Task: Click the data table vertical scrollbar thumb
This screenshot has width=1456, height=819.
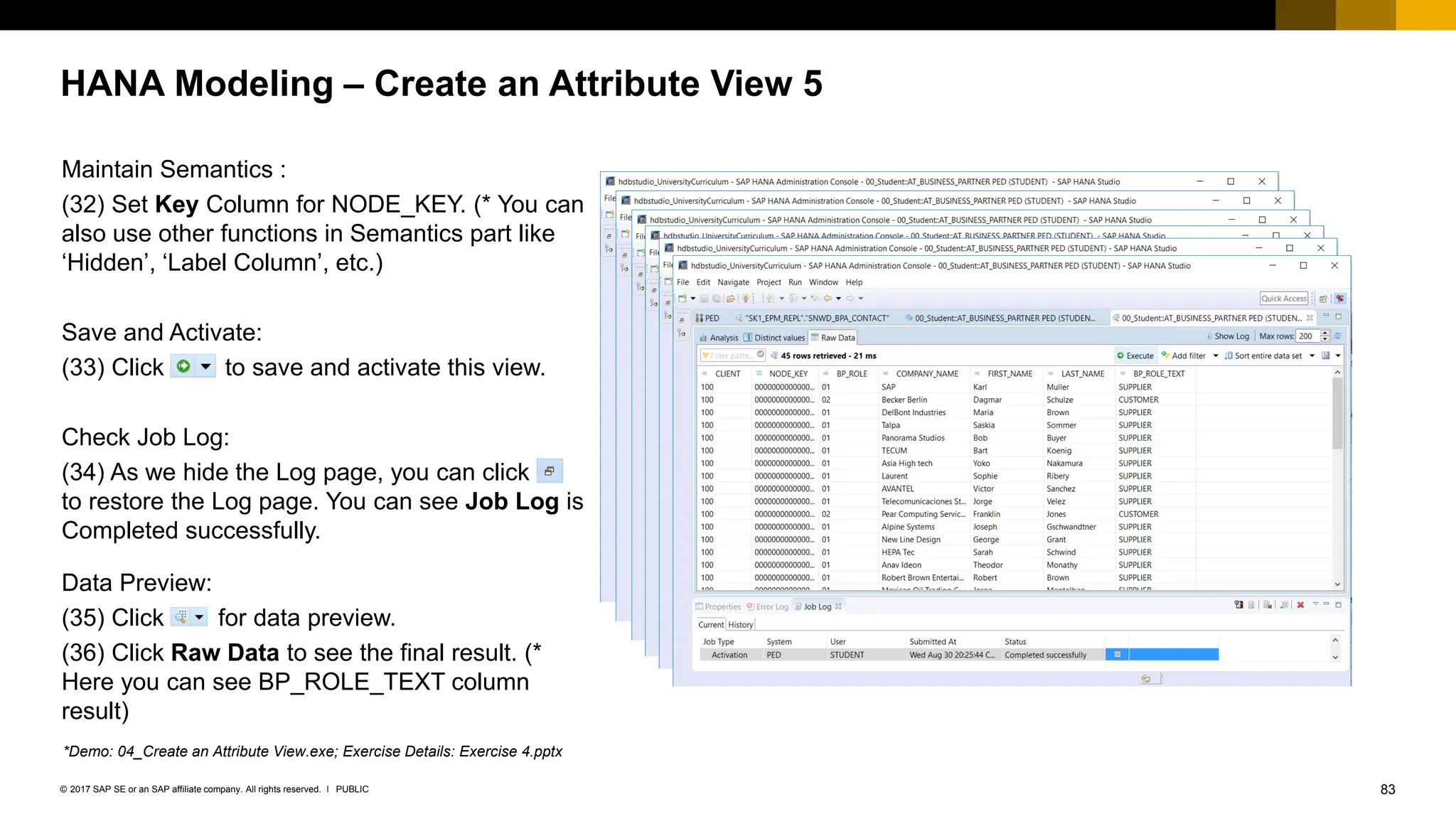Action: (1337, 413)
